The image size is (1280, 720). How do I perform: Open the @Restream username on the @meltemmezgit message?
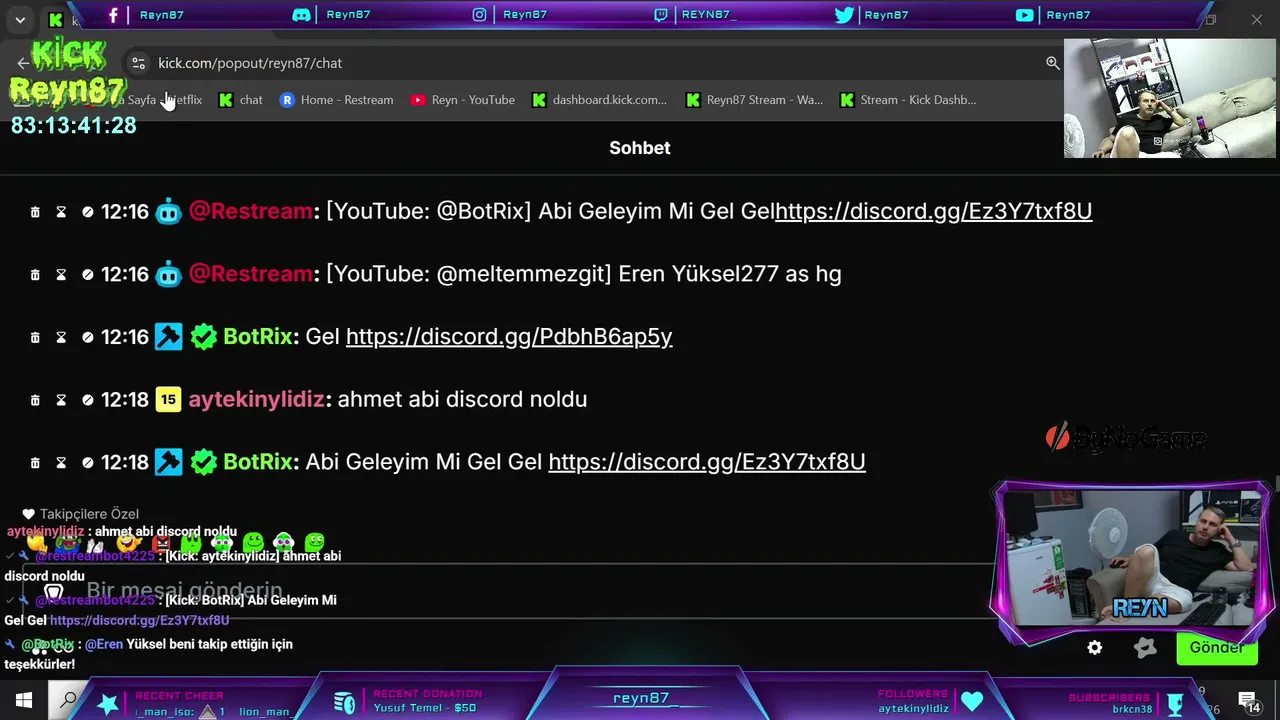coord(251,274)
